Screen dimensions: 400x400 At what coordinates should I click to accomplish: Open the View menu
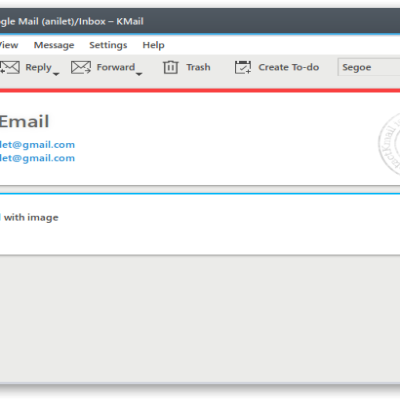9,45
